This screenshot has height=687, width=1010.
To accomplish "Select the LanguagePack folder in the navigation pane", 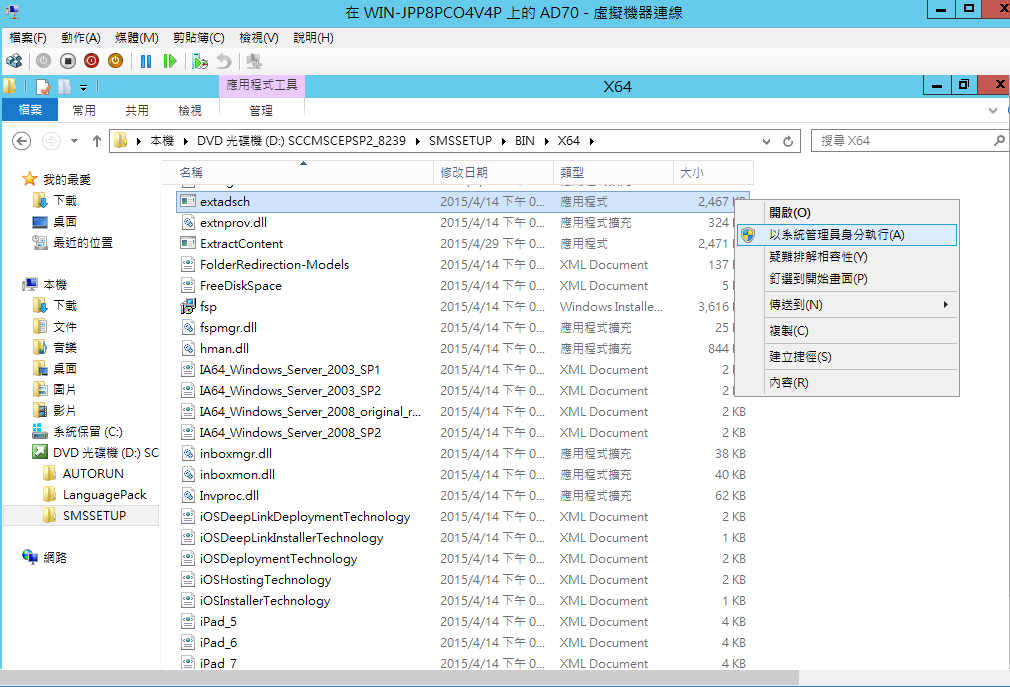I will (x=104, y=494).
